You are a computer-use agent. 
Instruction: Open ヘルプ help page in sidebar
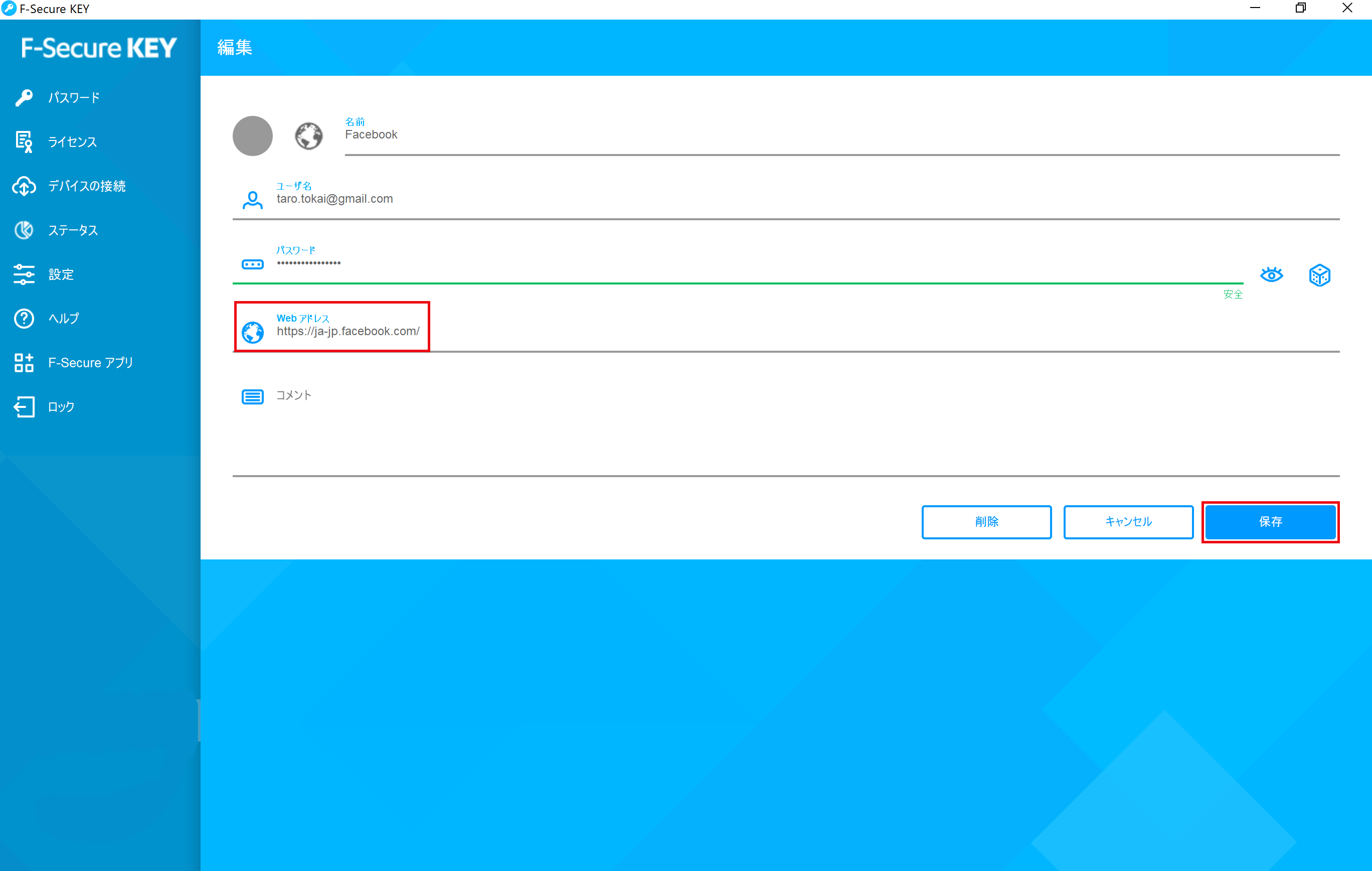tap(100, 318)
